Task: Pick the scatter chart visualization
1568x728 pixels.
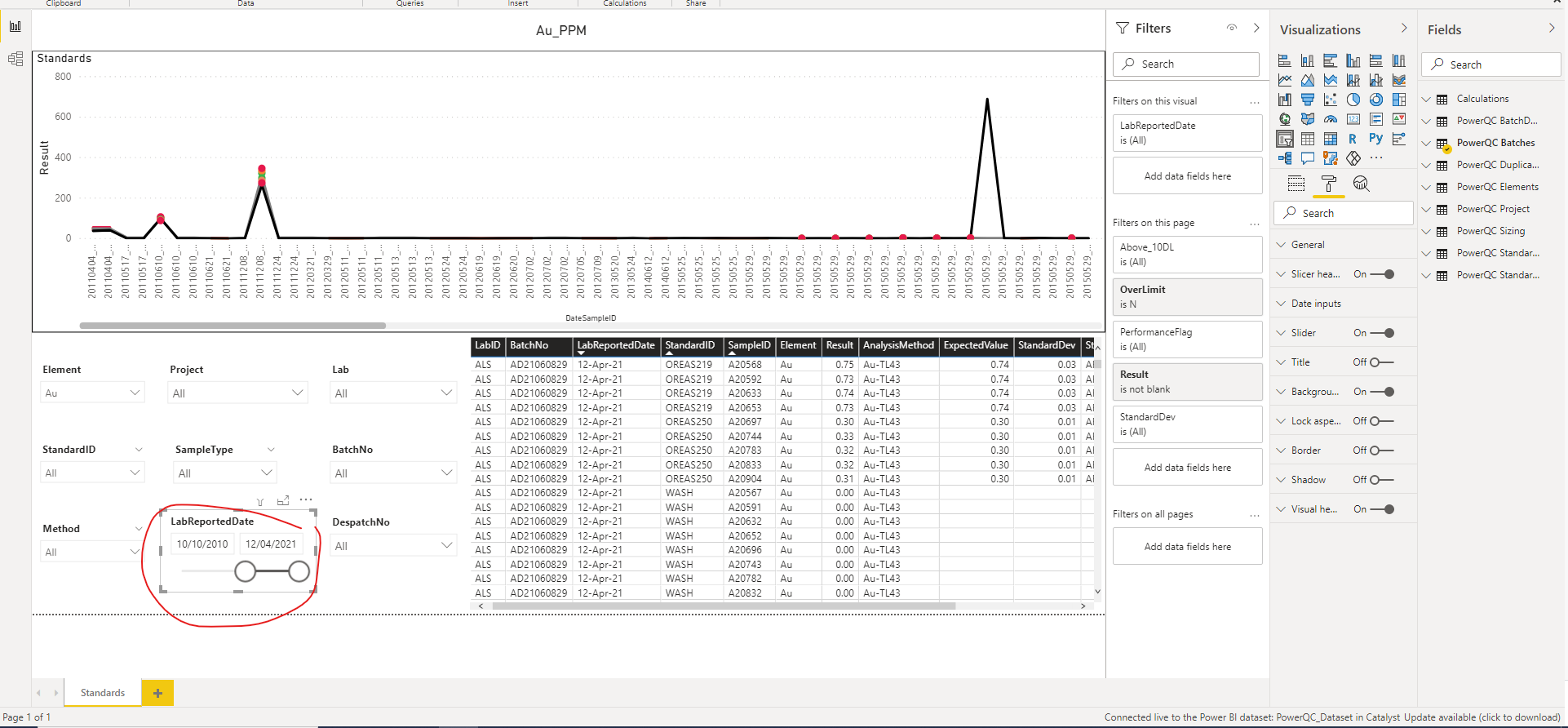Action: tap(1331, 100)
